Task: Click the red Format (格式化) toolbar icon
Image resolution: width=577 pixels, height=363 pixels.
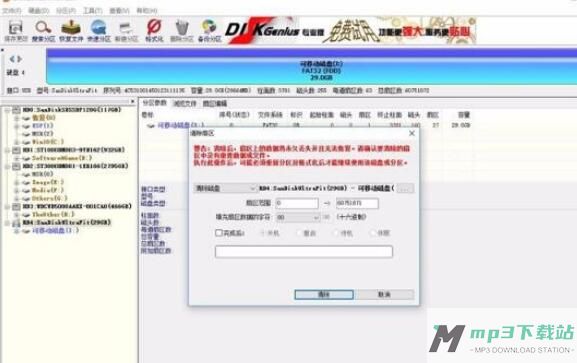Action: (x=154, y=27)
